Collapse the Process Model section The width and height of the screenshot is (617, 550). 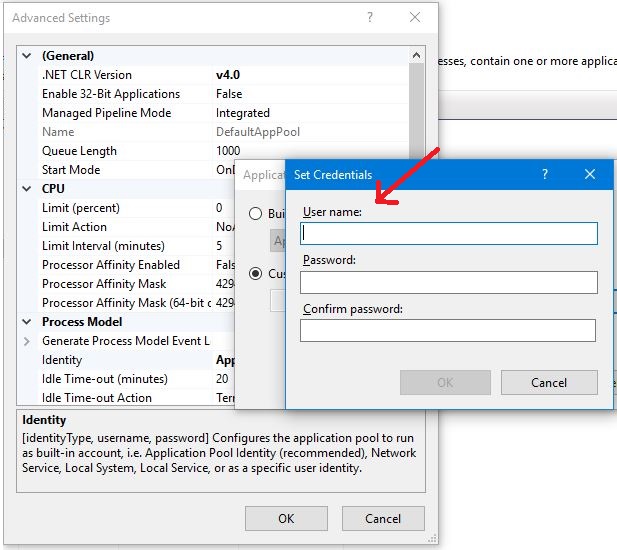27,322
